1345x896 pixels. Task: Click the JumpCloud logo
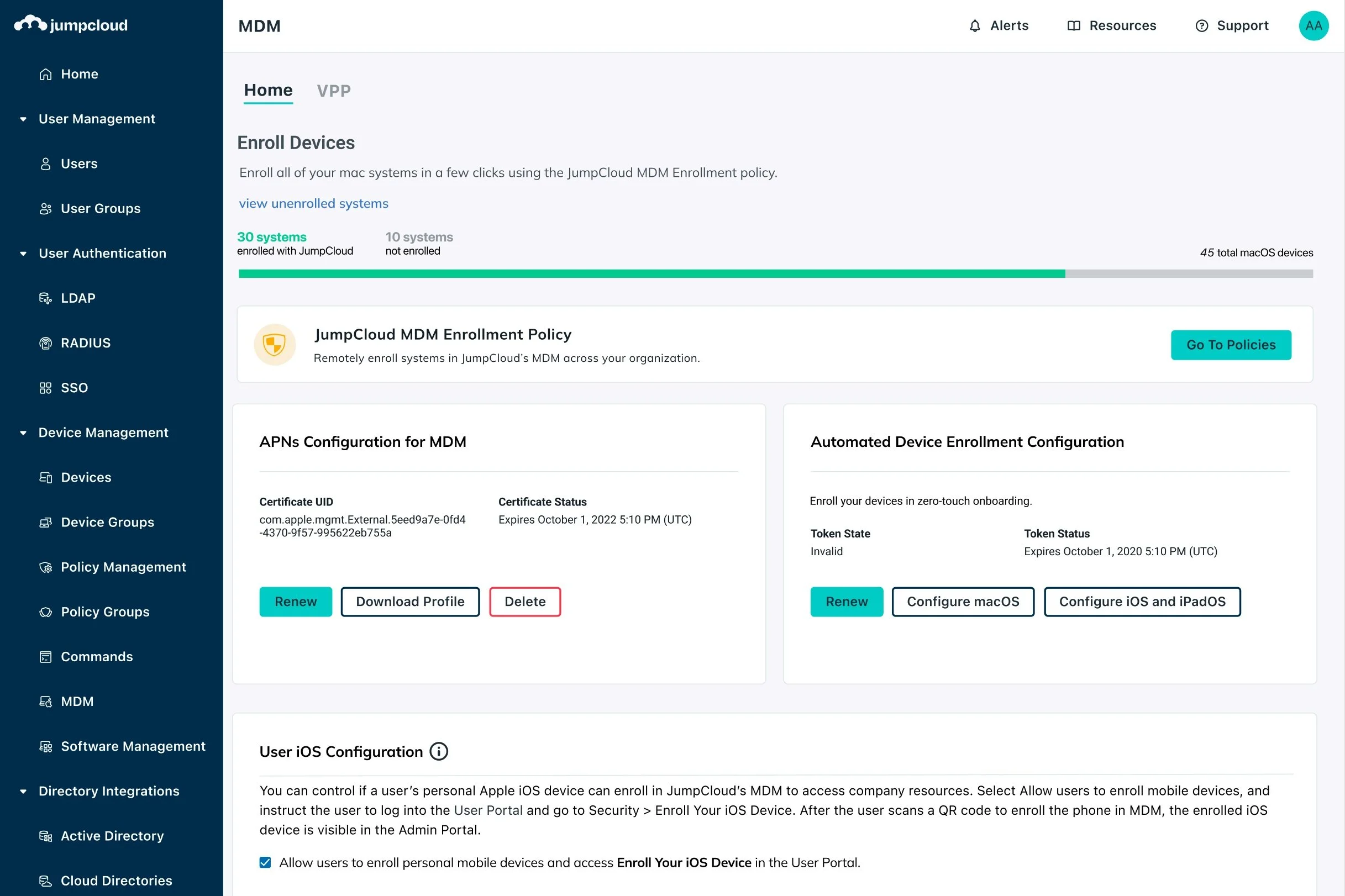tap(71, 24)
